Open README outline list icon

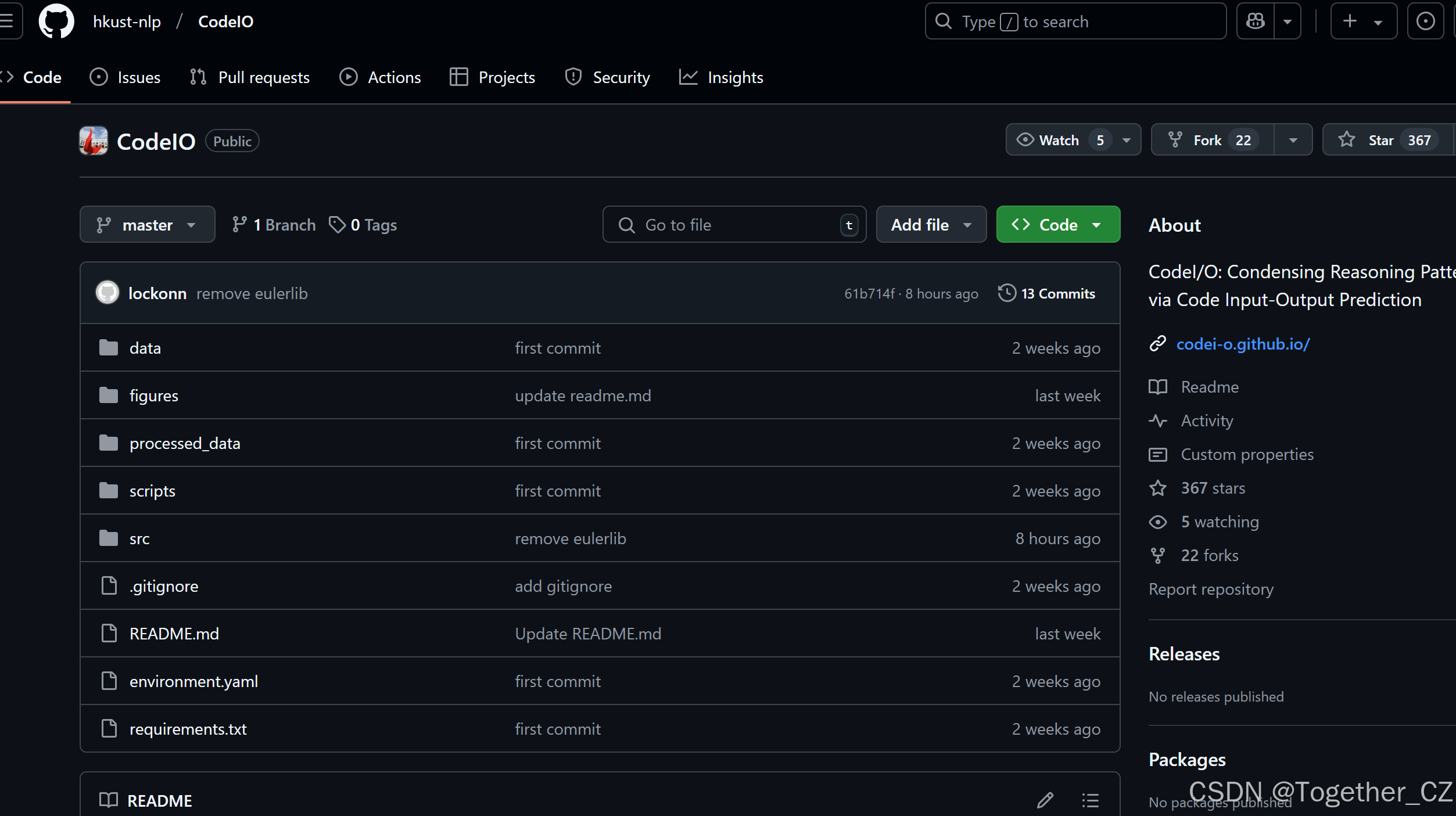click(1090, 800)
